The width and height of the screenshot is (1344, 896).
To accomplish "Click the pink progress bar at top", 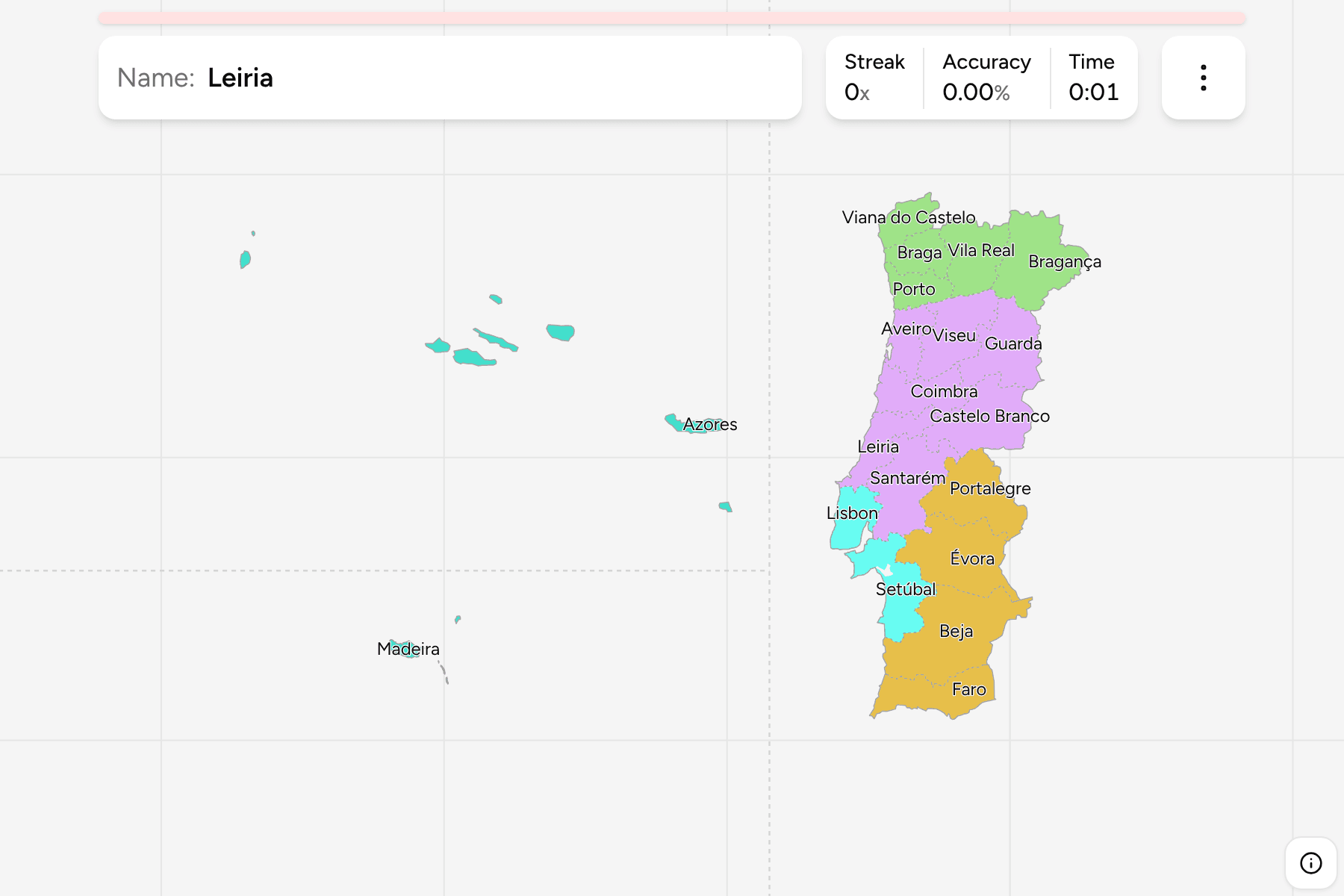I will pos(672,18).
